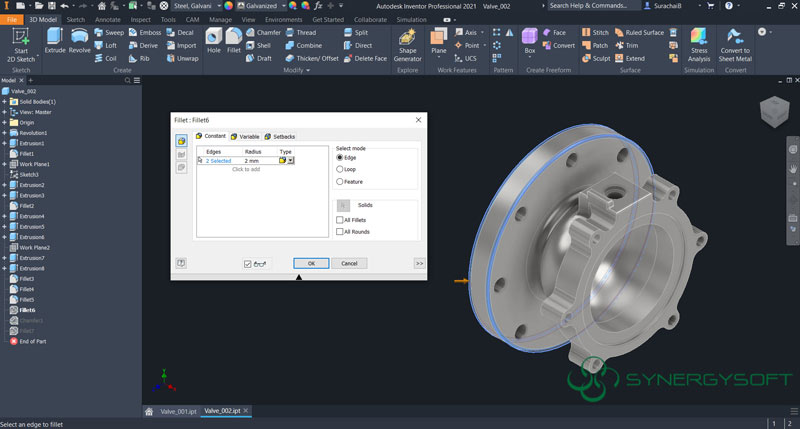The image size is (800, 429).
Task: Click the ViewCube in the viewport
Action: pos(774,111)
